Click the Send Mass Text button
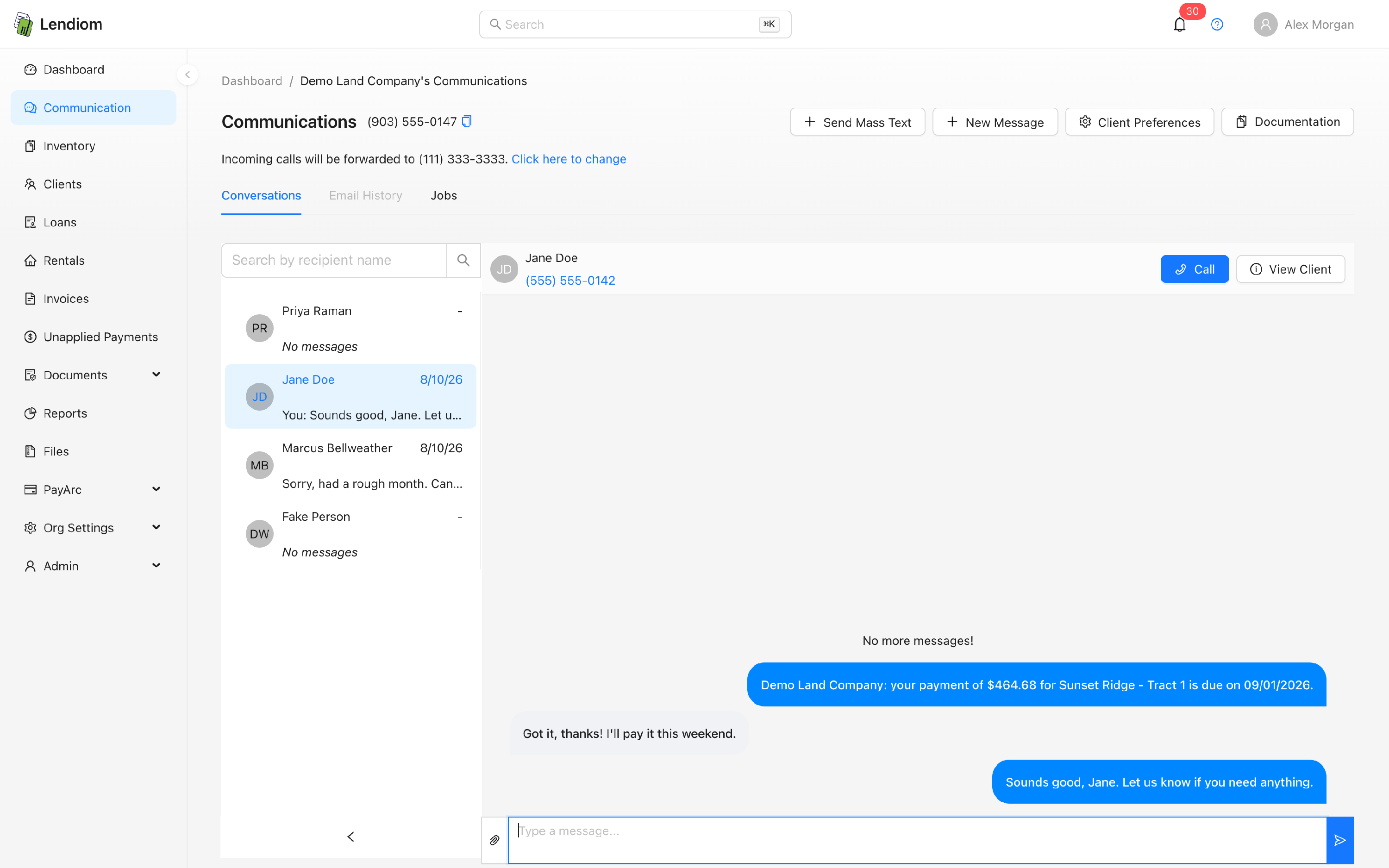The image size is (1389, 868). pyautogui.click(x=857, y=122)
